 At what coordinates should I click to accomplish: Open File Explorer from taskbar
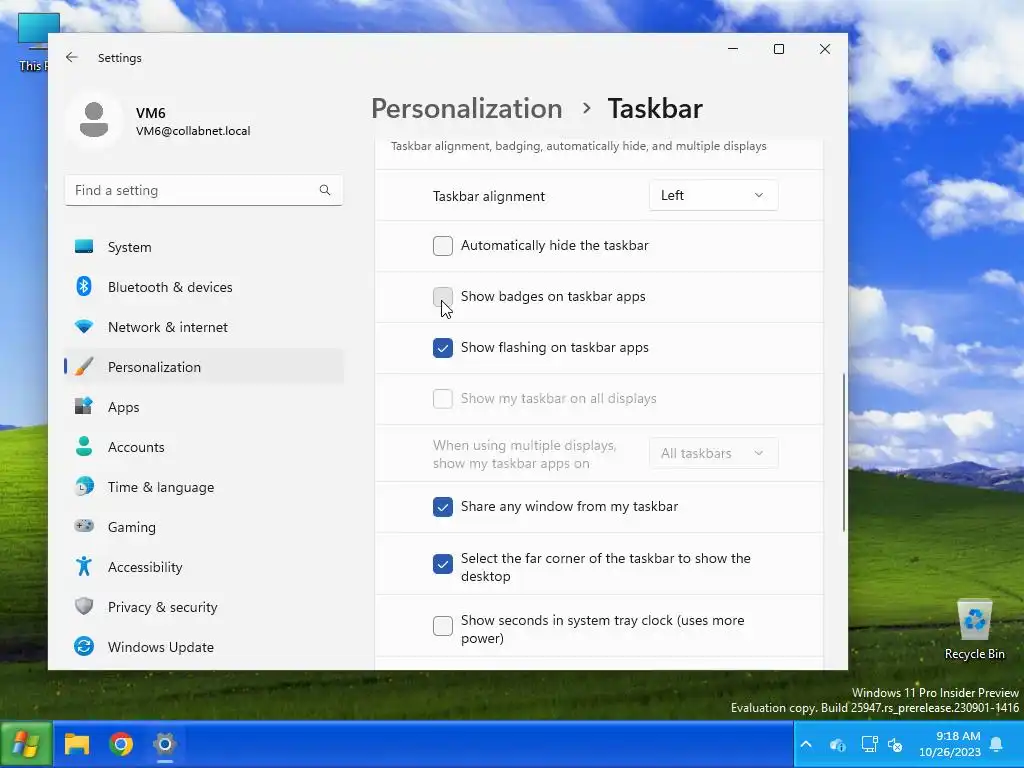tap(76, 744)
